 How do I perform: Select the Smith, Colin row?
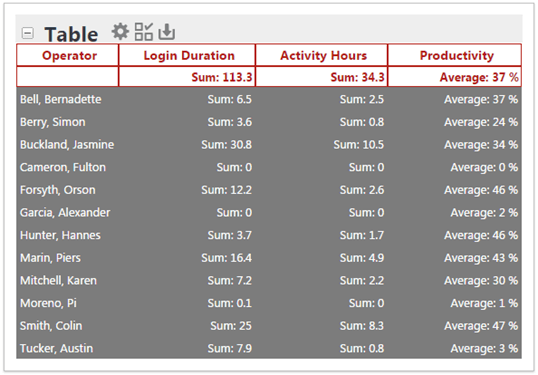(269, 326)
